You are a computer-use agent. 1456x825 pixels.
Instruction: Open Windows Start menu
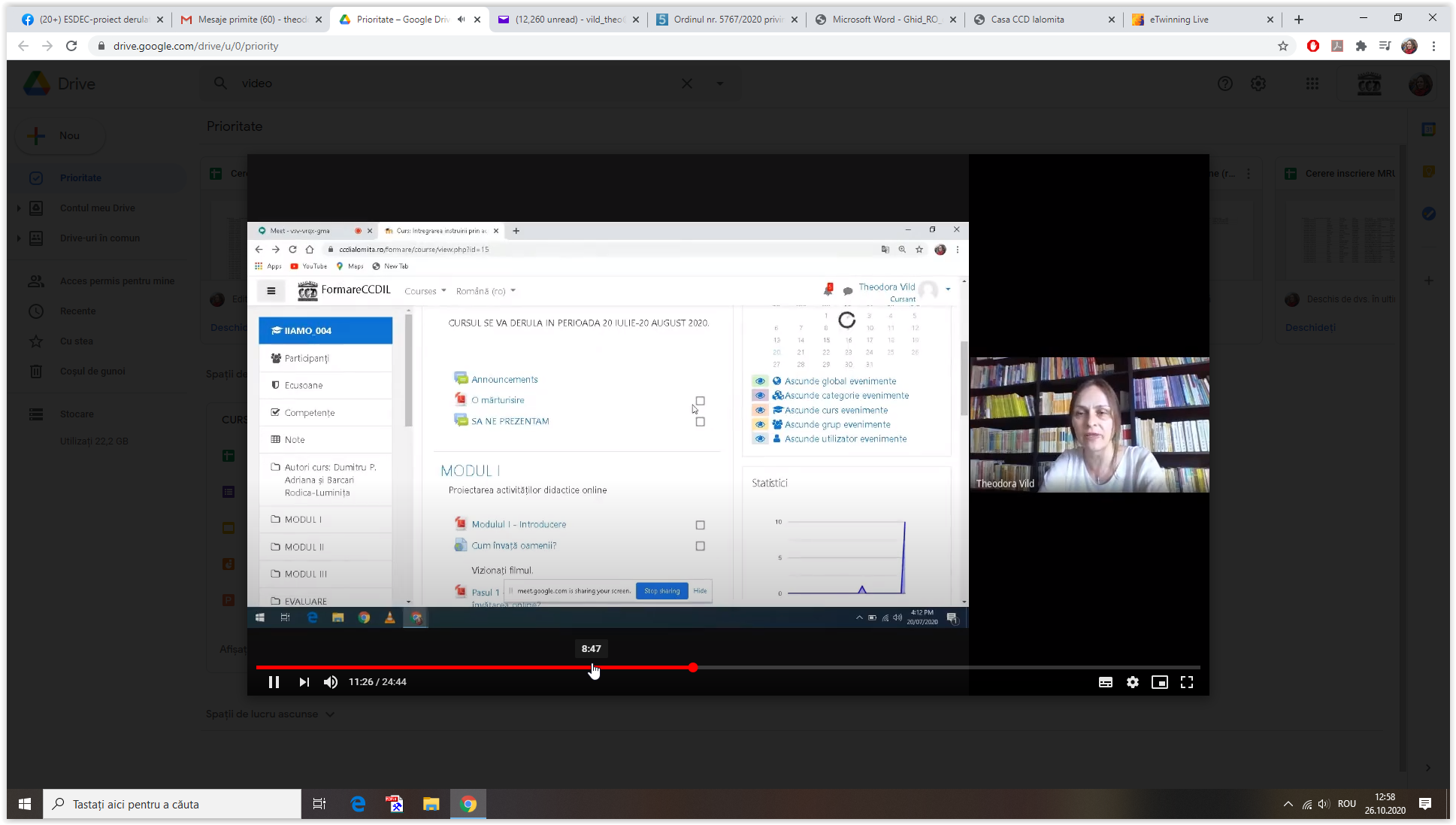25,805
